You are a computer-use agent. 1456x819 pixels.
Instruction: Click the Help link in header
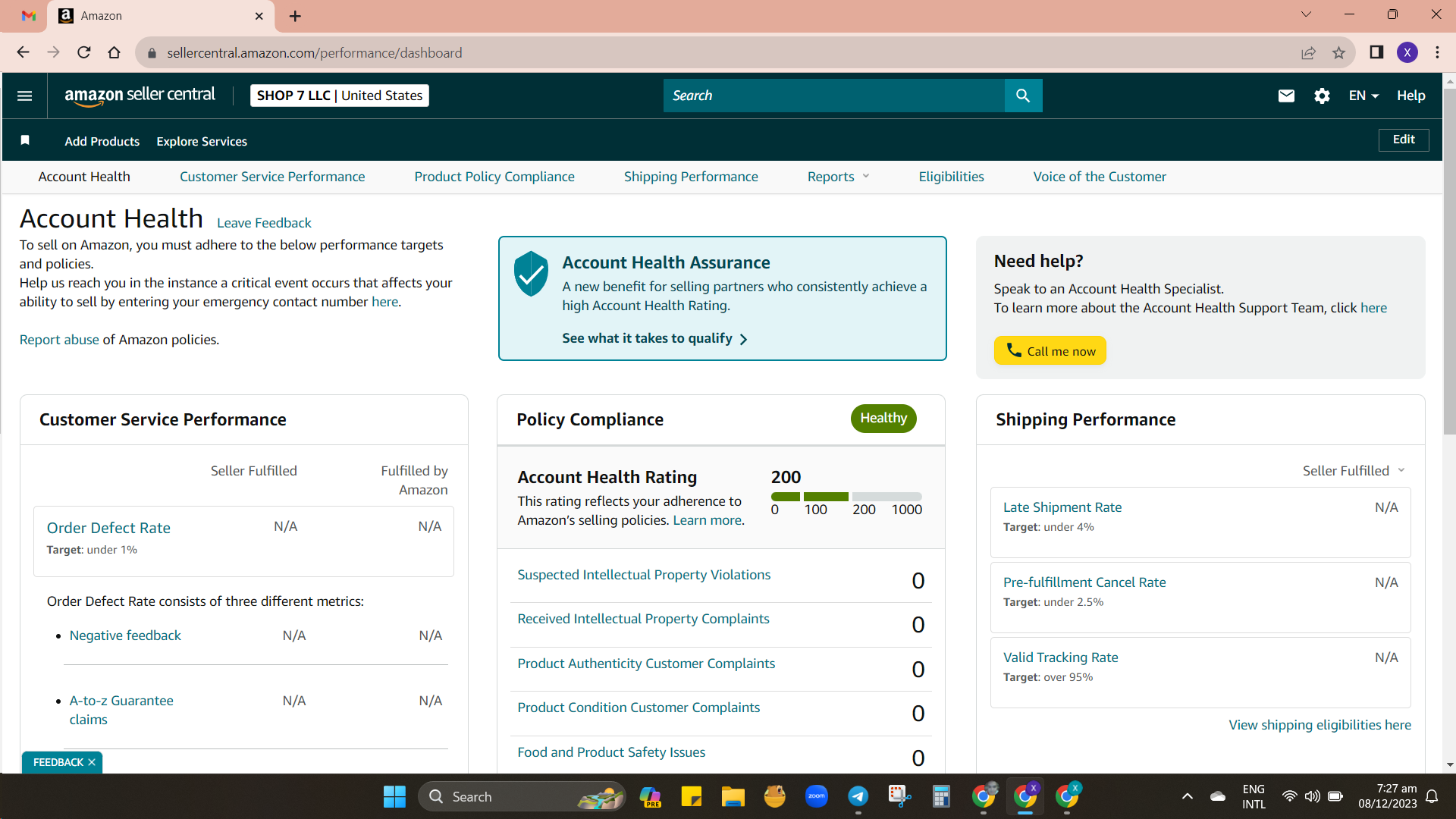pos(1411,96)
